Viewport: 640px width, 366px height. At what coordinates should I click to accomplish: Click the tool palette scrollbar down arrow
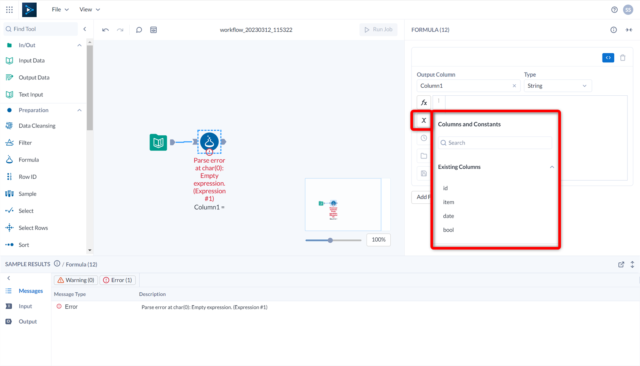click(x=90, y=250)
